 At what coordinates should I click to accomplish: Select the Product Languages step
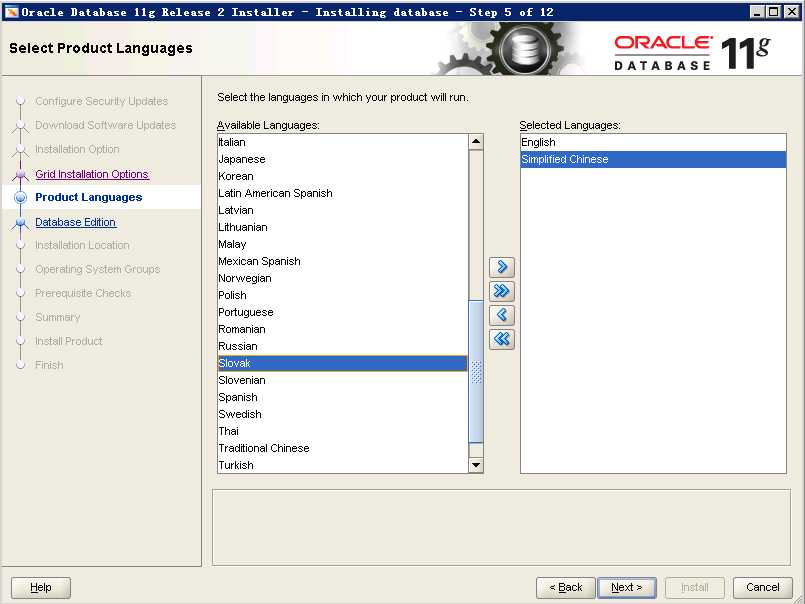[88, 197]
